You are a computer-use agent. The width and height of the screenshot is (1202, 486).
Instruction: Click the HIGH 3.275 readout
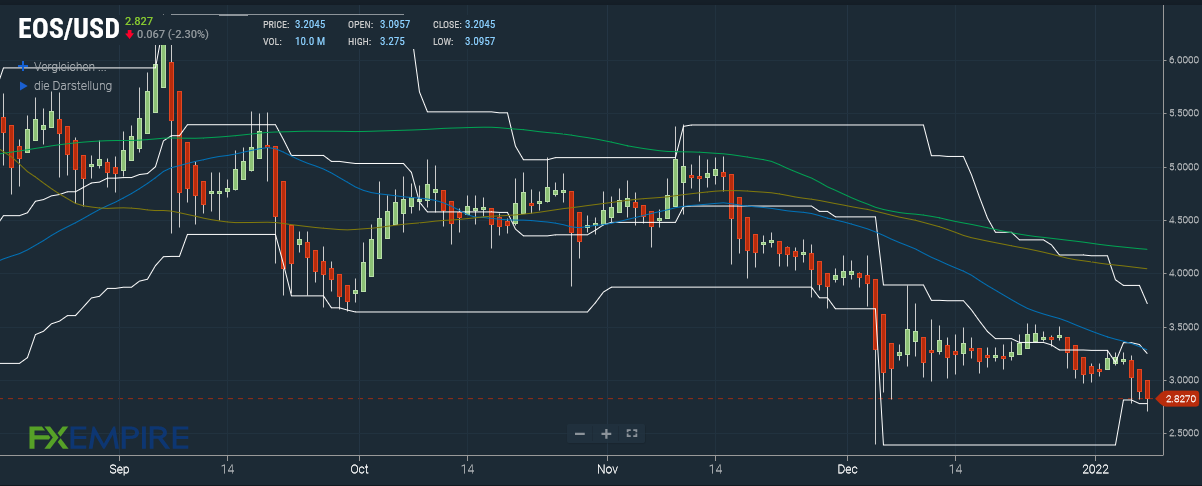click(x=378, y=41)
